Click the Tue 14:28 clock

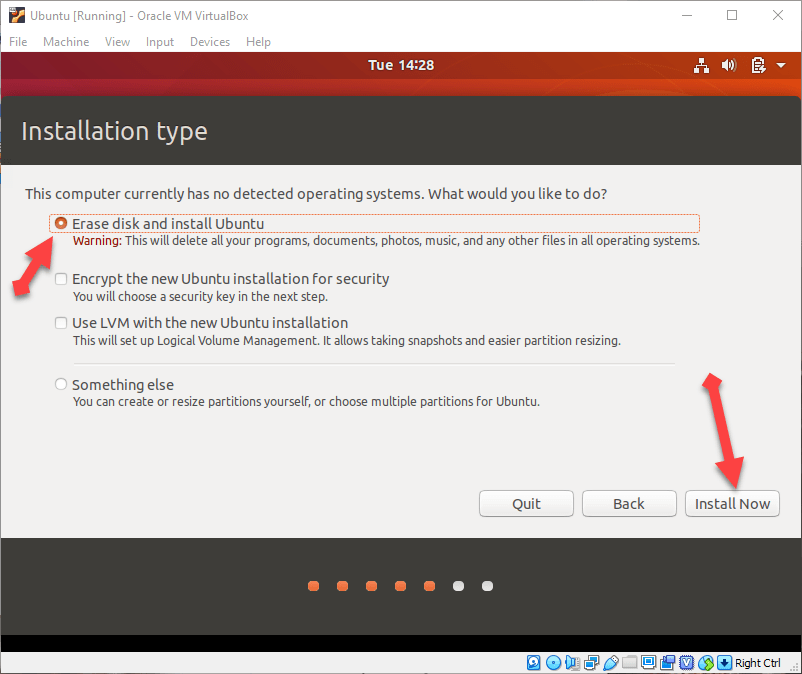(400, 66)
